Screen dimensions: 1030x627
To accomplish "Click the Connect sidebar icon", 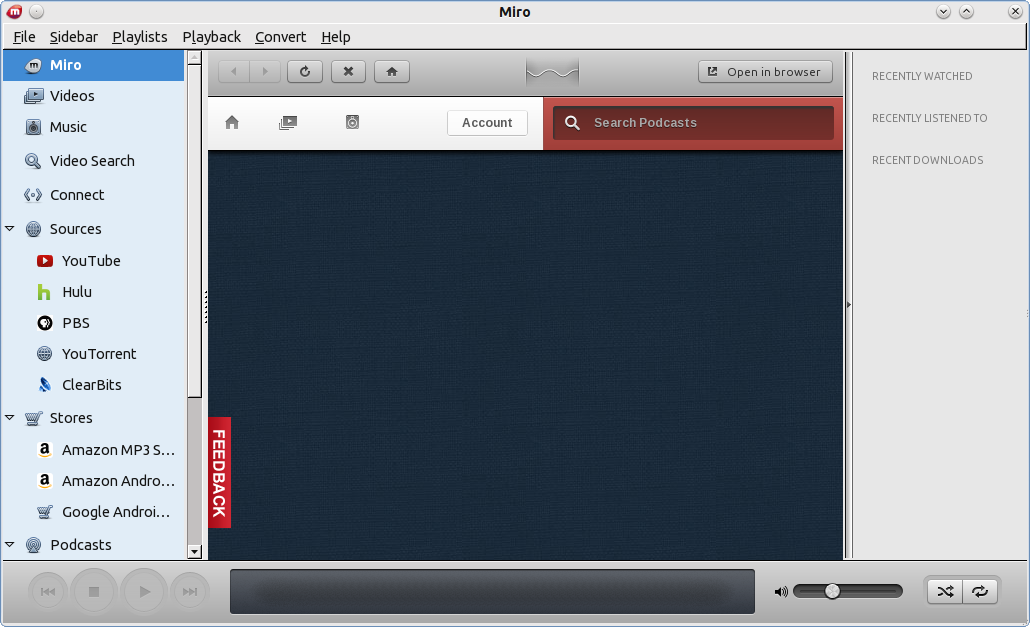I will 33,195.
